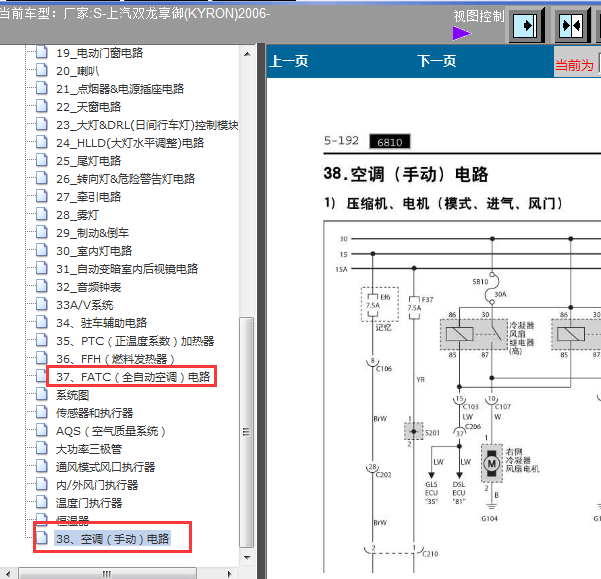Click the horizontal scrollbar thumb

[x=107, y=574]
